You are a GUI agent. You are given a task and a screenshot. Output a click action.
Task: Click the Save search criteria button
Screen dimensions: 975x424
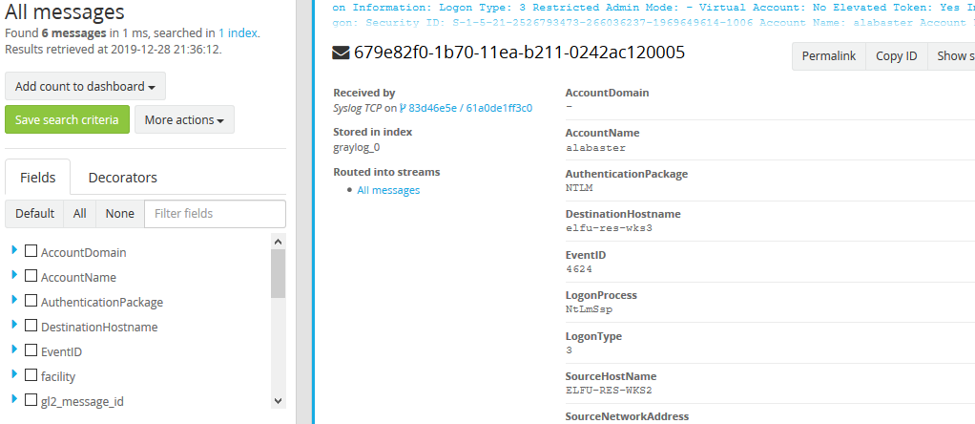coord(67,120)
